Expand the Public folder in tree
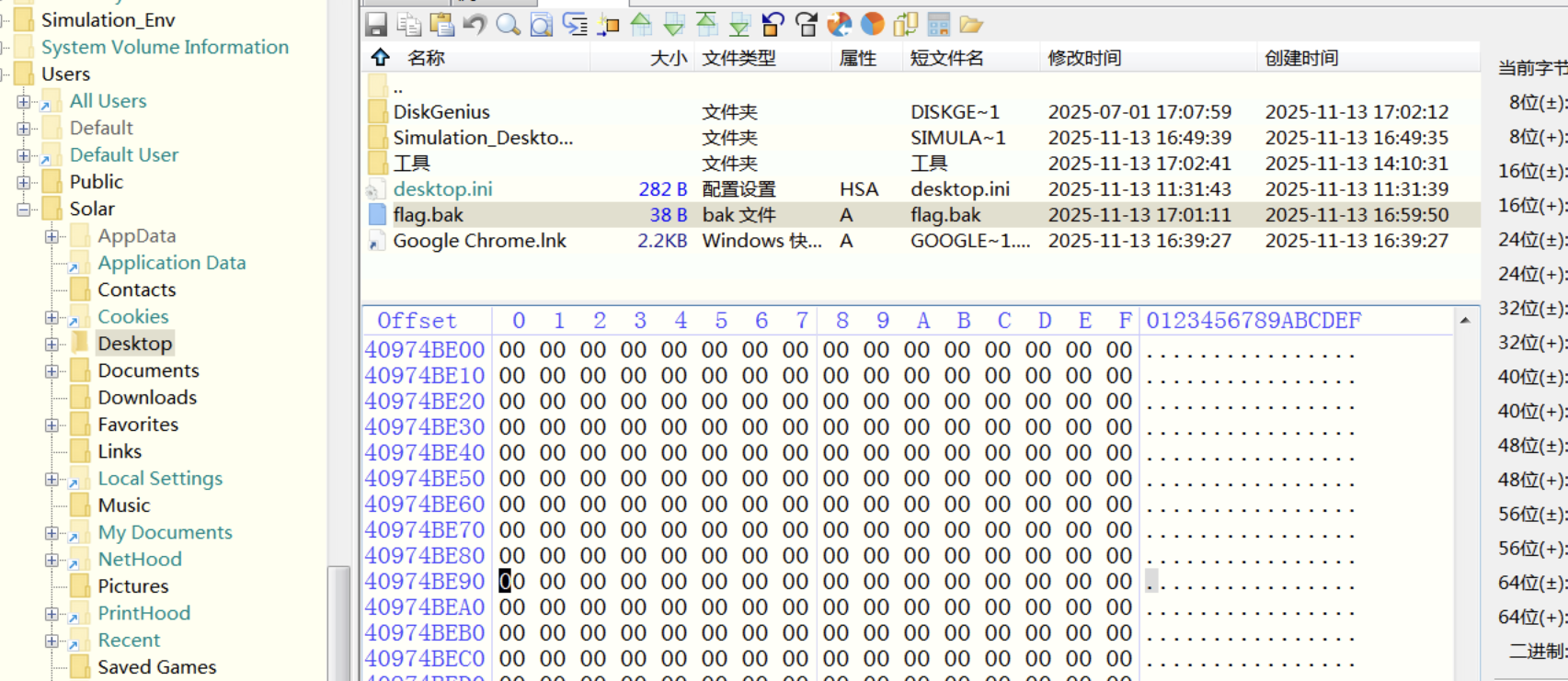Image resolution: width=1568 pixels, height=681 pixels. pyautogui.click(x=24, y=182)
